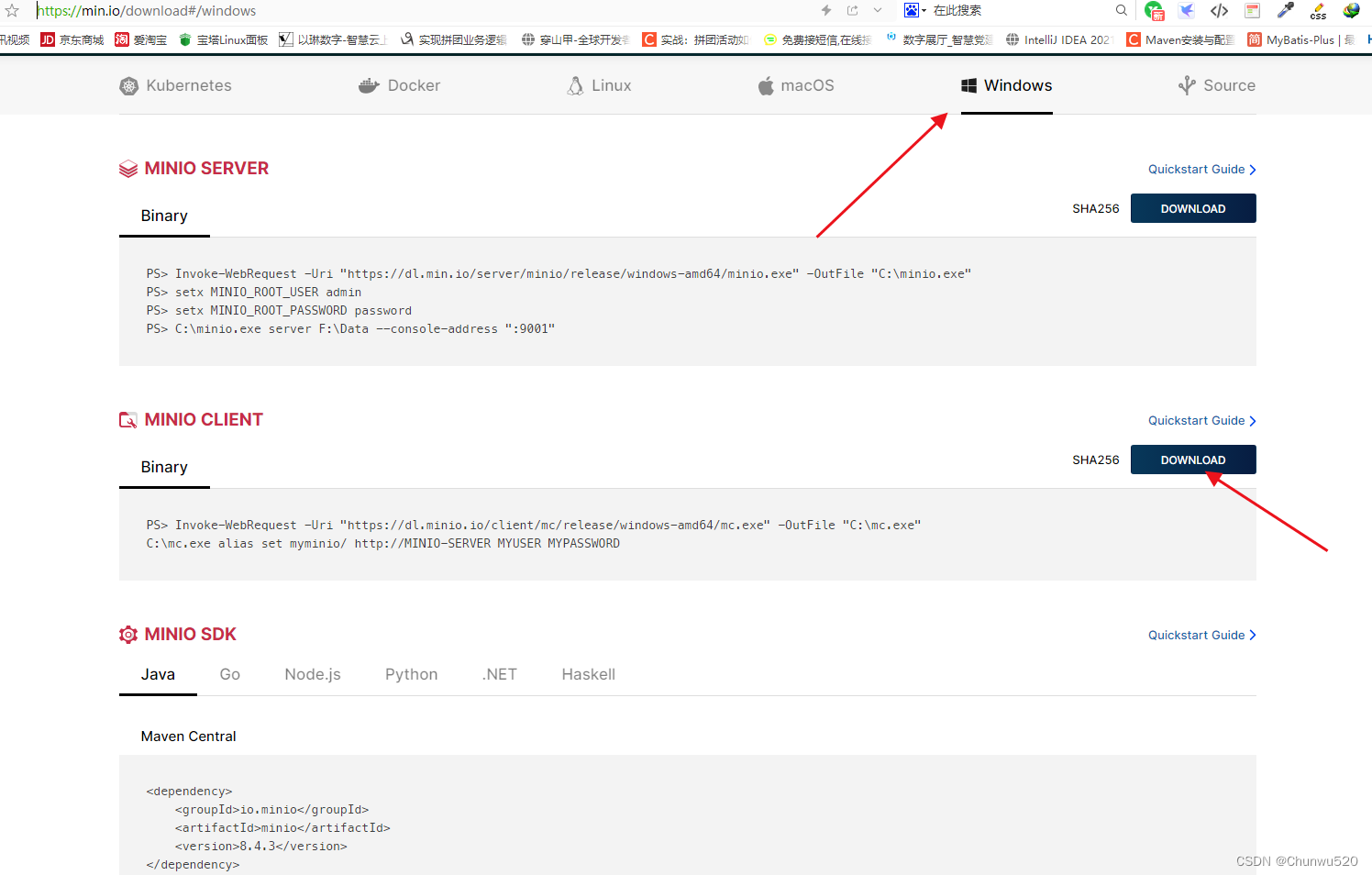The height and width of the screenshot is (875, 1372).
Task: Switch to the Docker platform tab
Action: [399, 85]
